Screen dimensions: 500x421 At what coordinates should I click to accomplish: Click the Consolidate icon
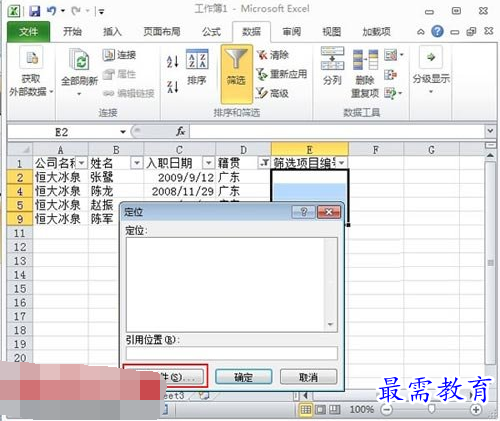click(x=391, y=74)
